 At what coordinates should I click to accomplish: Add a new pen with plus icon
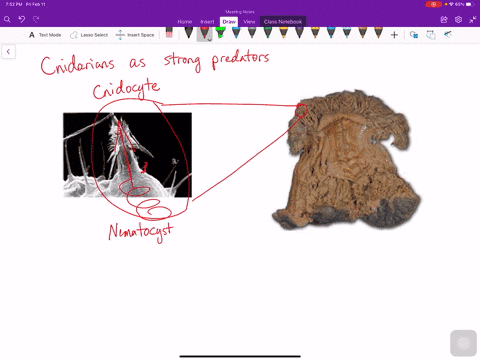point(394,35)
